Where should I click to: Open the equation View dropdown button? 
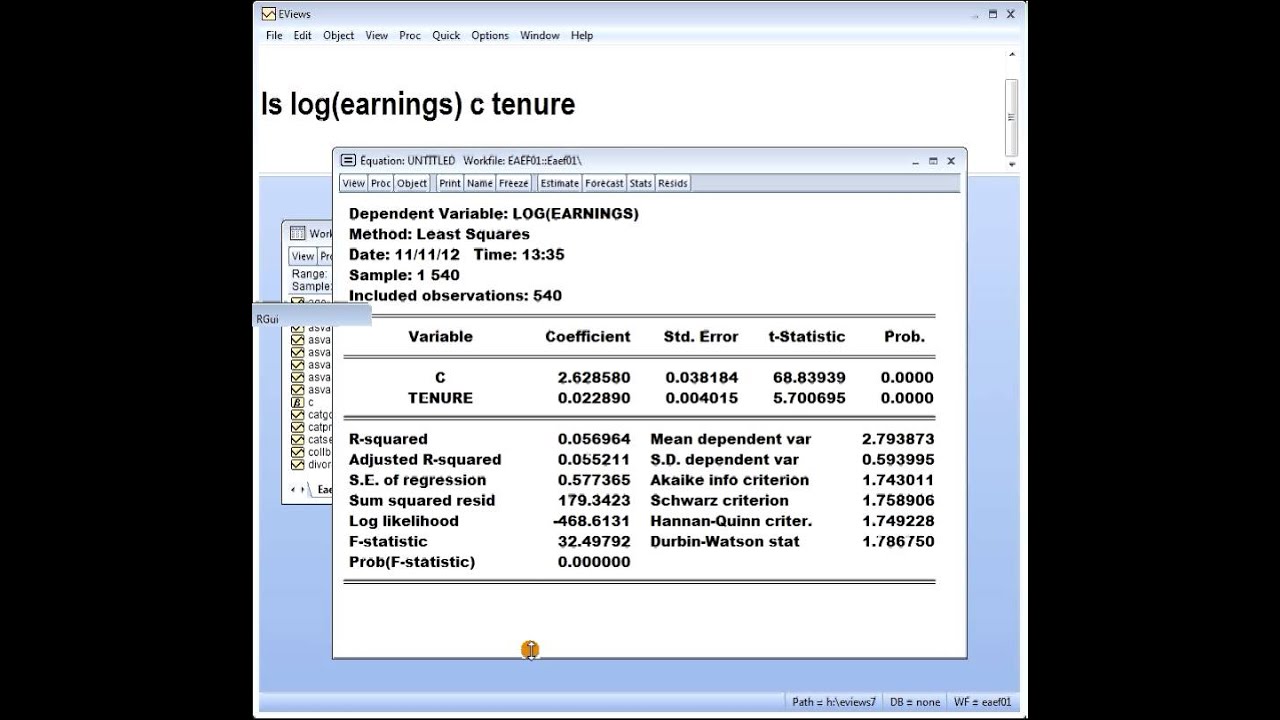(x=354, y=183)
